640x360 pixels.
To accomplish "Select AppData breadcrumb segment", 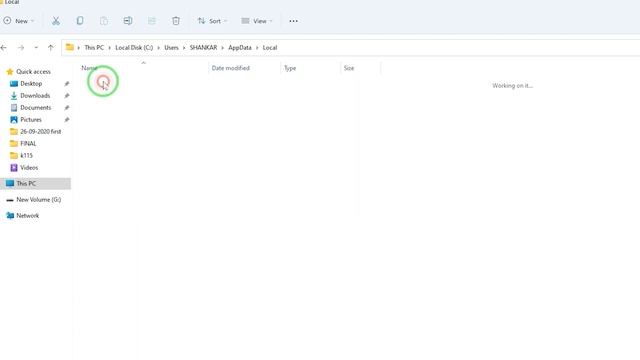I will click(240, 48).
